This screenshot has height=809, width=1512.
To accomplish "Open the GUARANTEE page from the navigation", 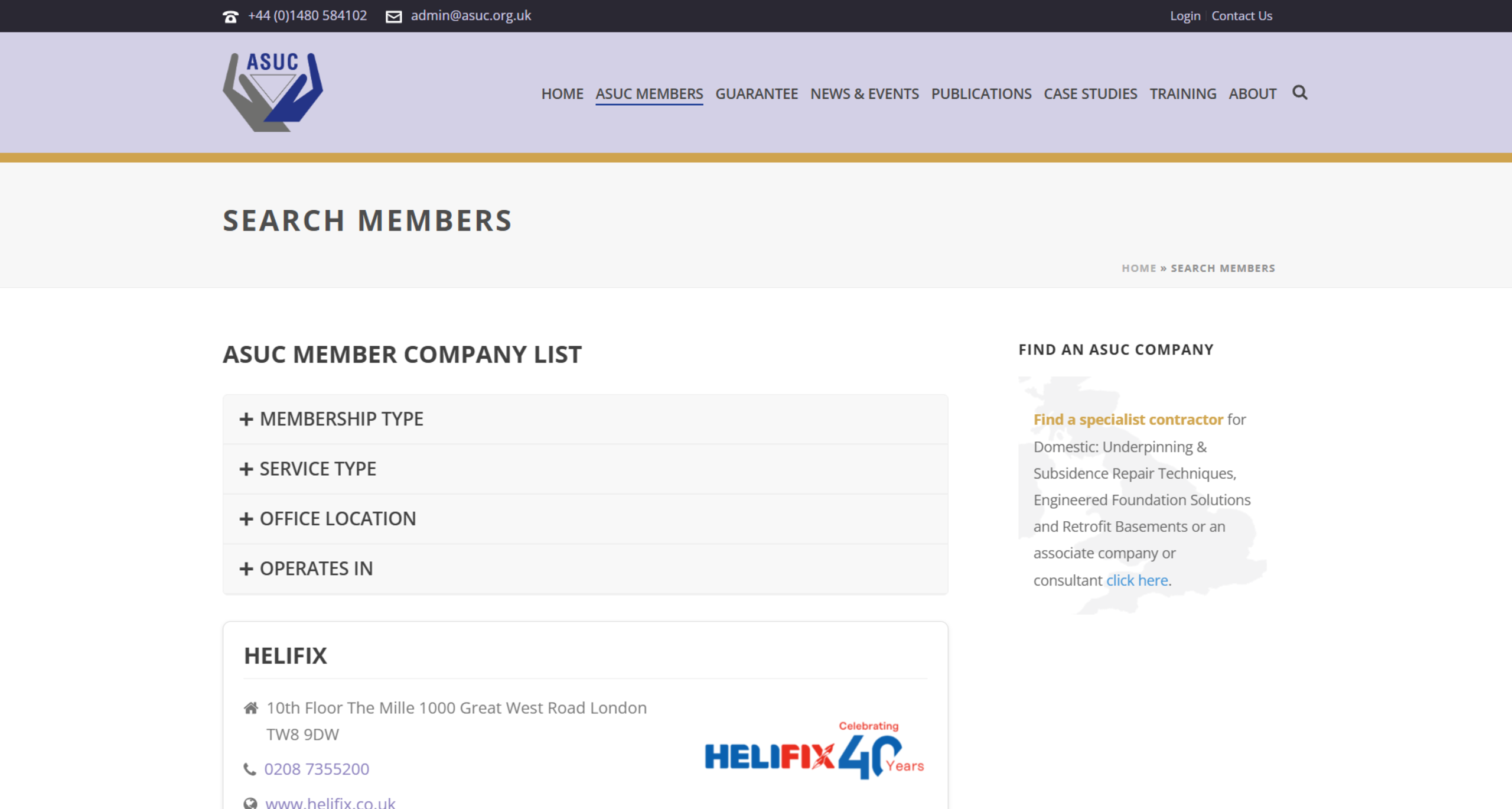I will (757, 93).
